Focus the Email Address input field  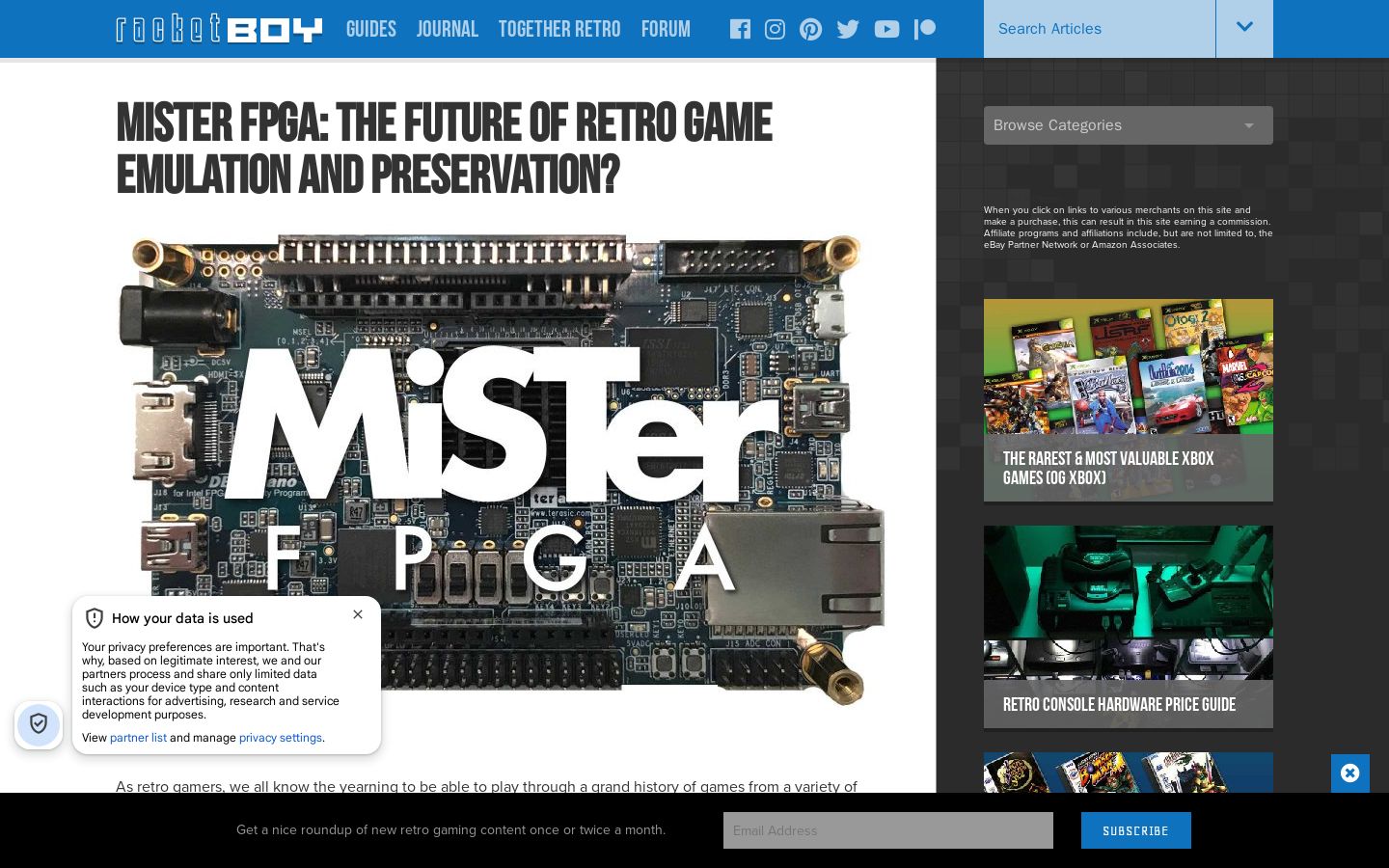(888, 830)
